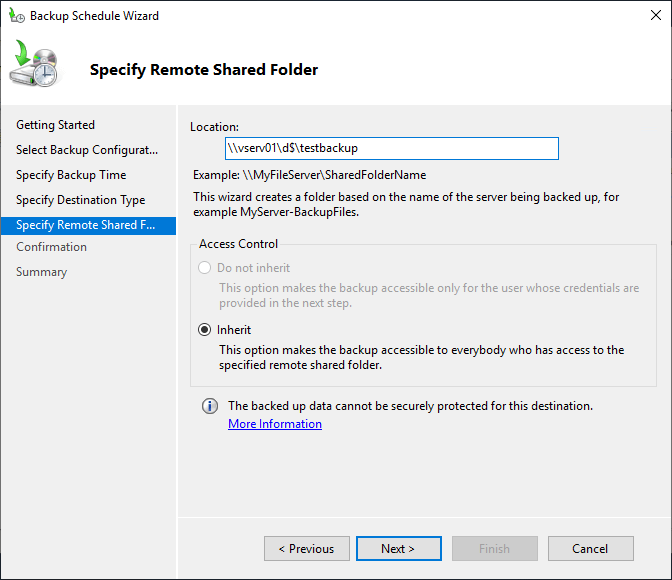
Task: Click the Previous button
Action: coord(307,548)
